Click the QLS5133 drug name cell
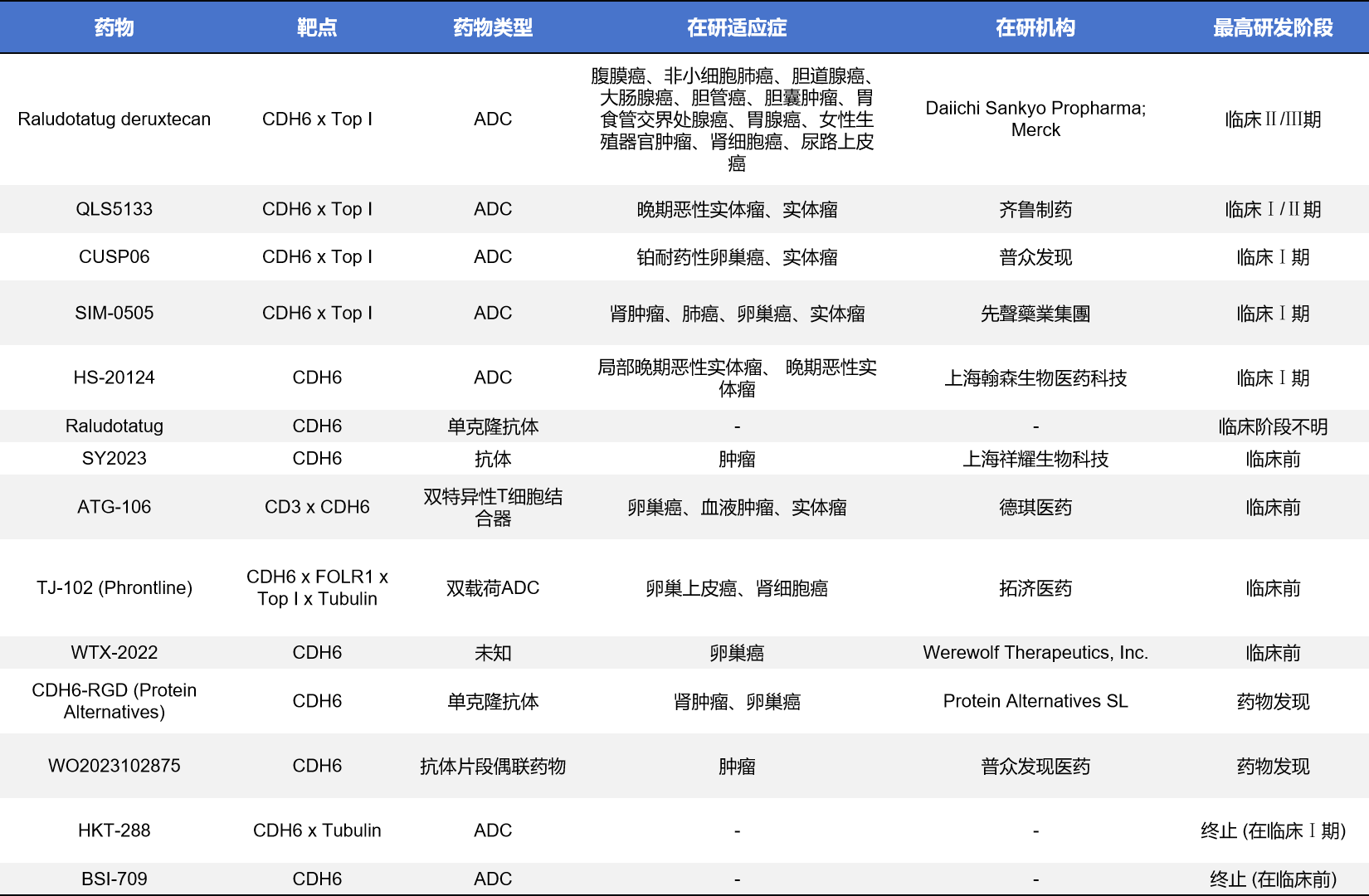This screenshot has height=896, width=1369. [114, 209]
